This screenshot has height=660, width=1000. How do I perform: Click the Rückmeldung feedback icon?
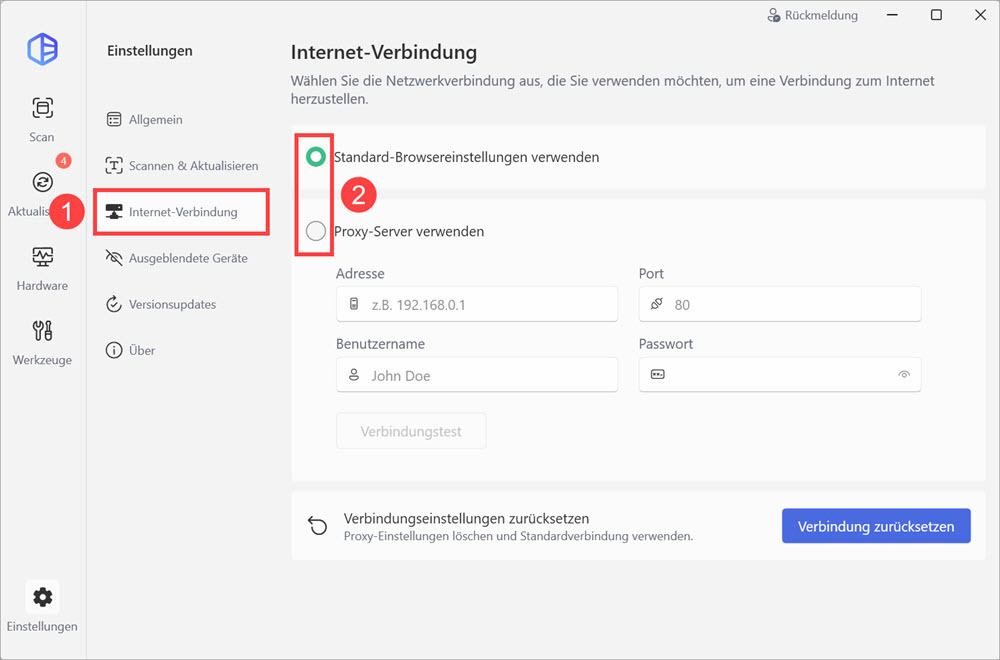pyautogui.click(x=773, y=16)
